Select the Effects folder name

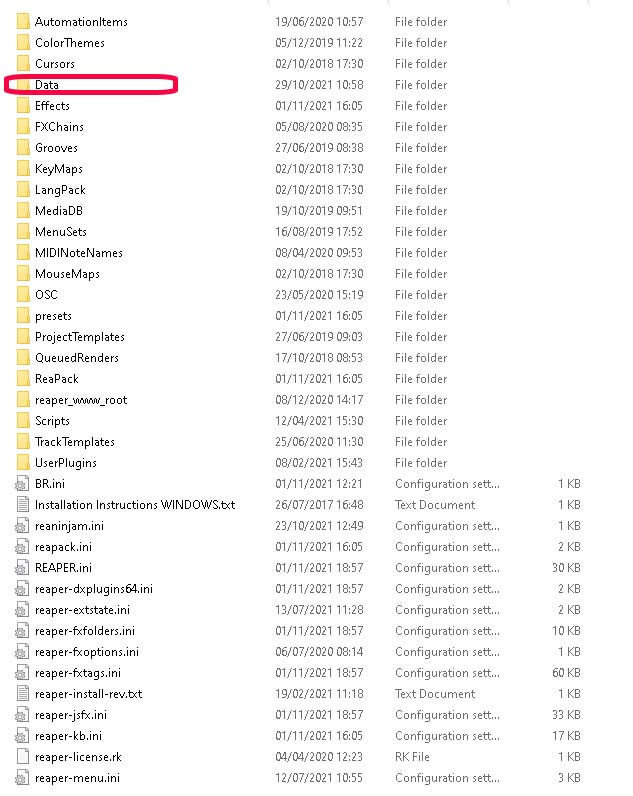click(x=52, y=106)
